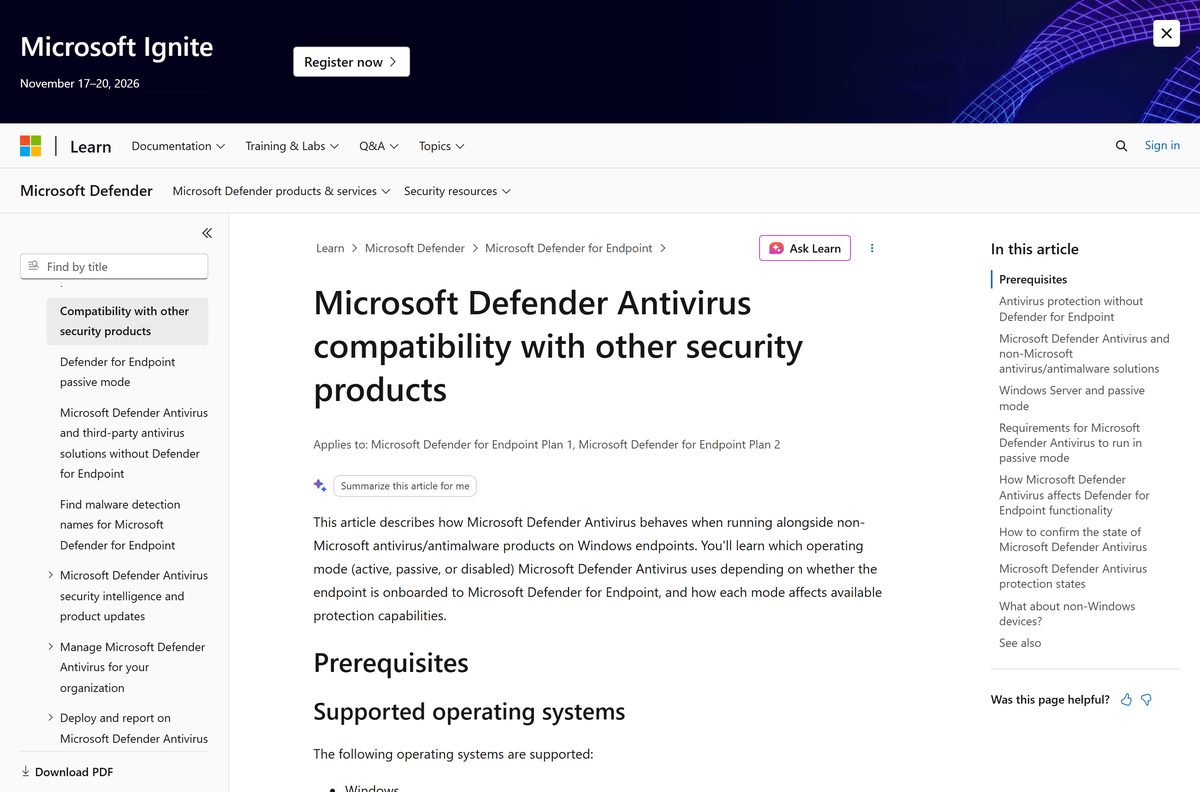Open Ask Learn assistant

click(805, 248)
